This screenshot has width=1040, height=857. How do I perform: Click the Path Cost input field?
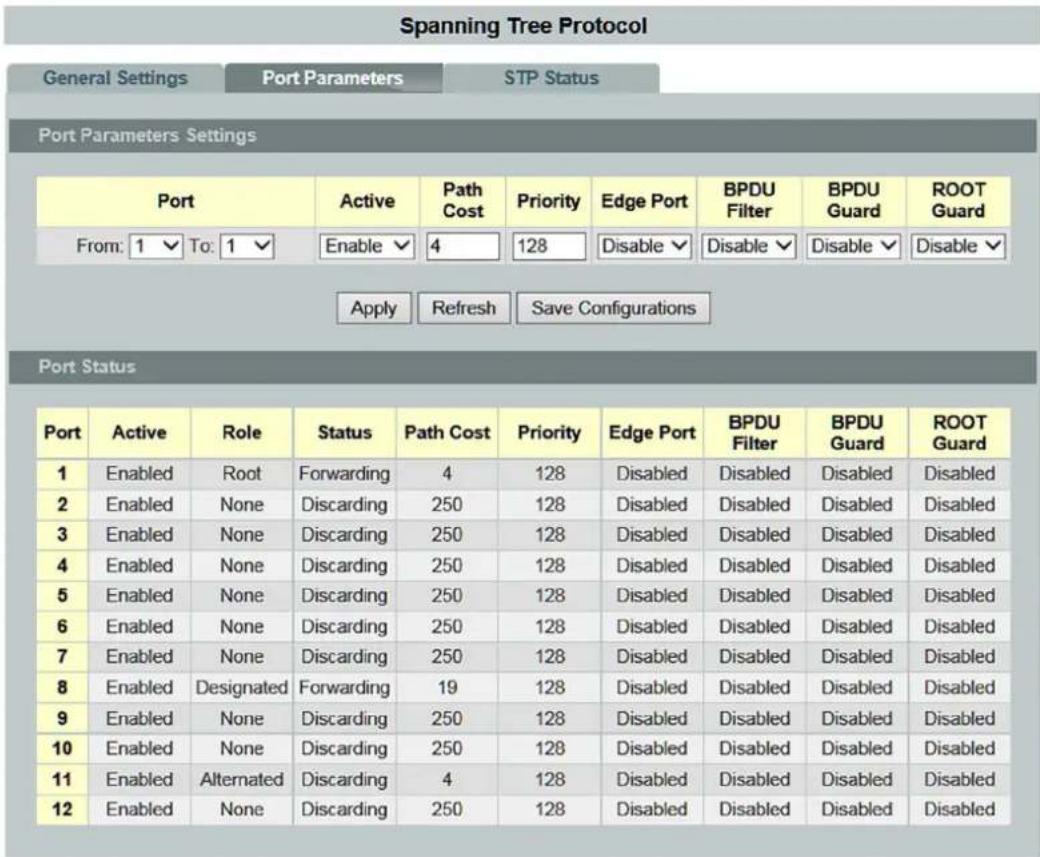point(463,246)
